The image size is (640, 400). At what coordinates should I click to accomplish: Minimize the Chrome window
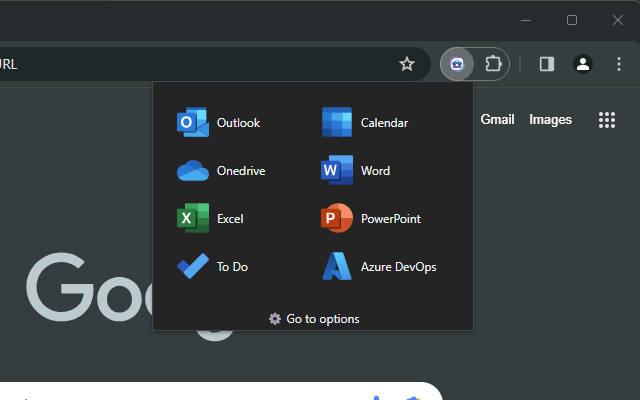pyautogui.click(x=526, y=20)
